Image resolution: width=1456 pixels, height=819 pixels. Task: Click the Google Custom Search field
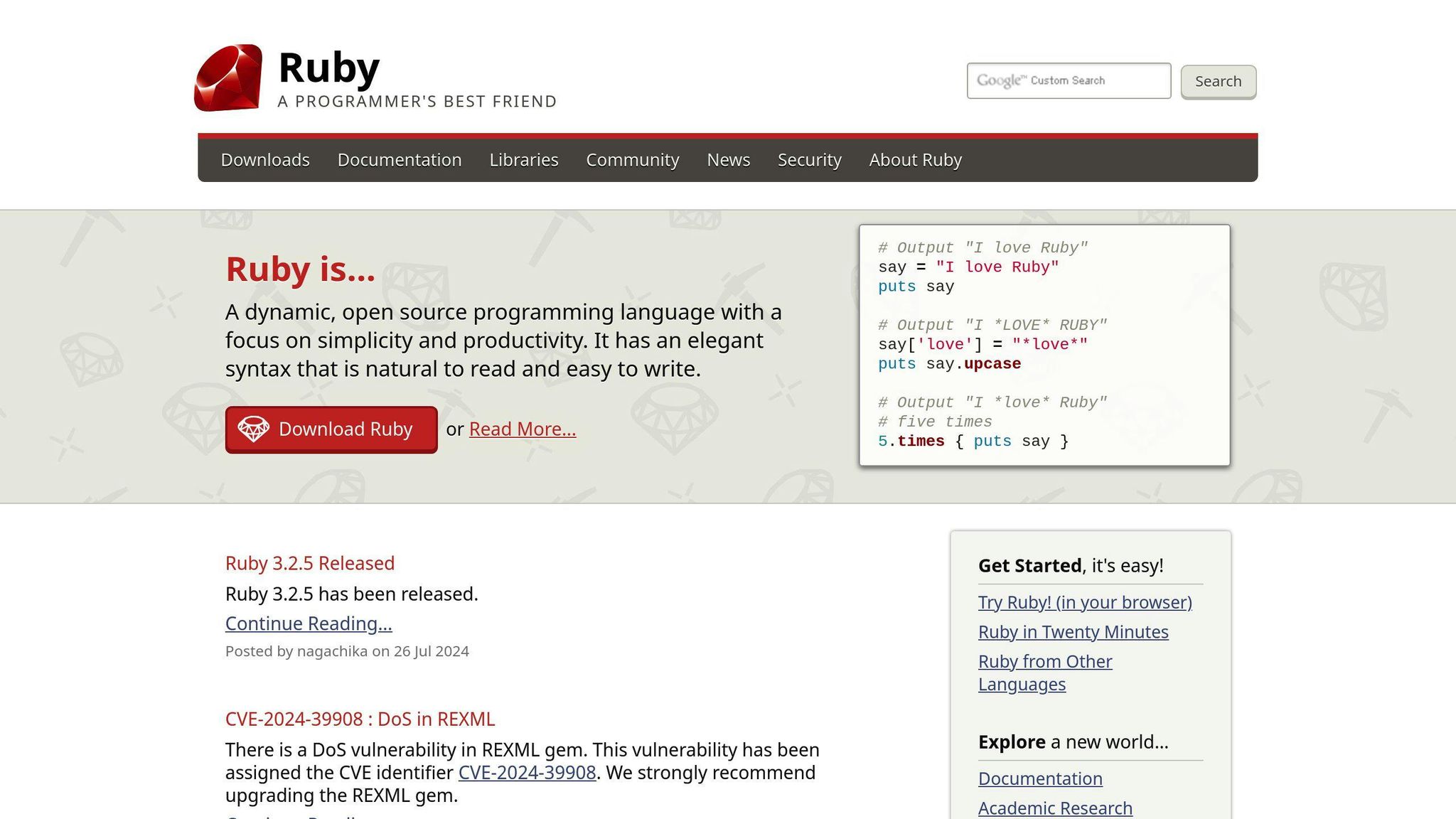(1068, 81)
